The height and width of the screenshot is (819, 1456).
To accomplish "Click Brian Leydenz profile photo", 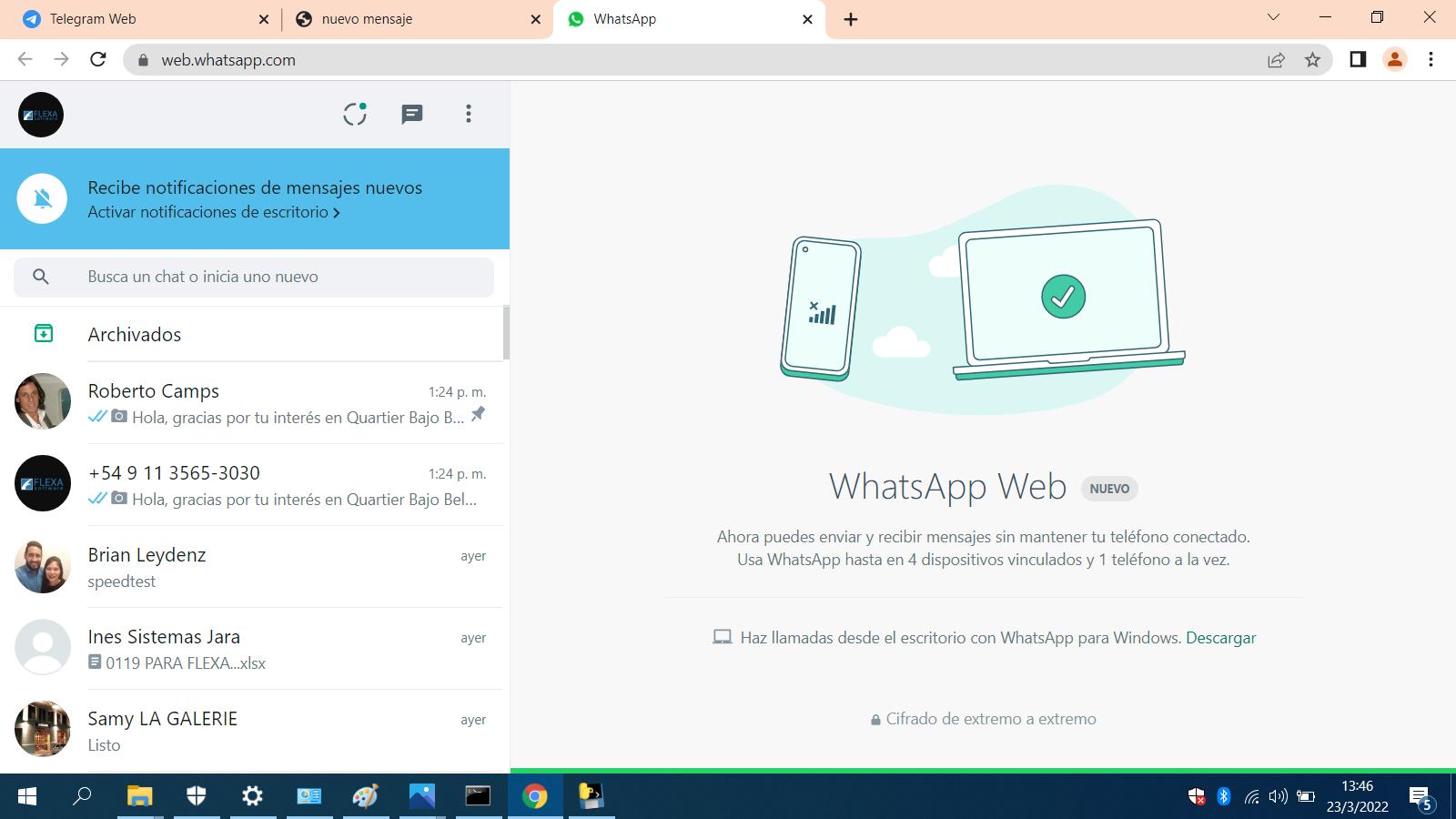I will click(43, 565).
